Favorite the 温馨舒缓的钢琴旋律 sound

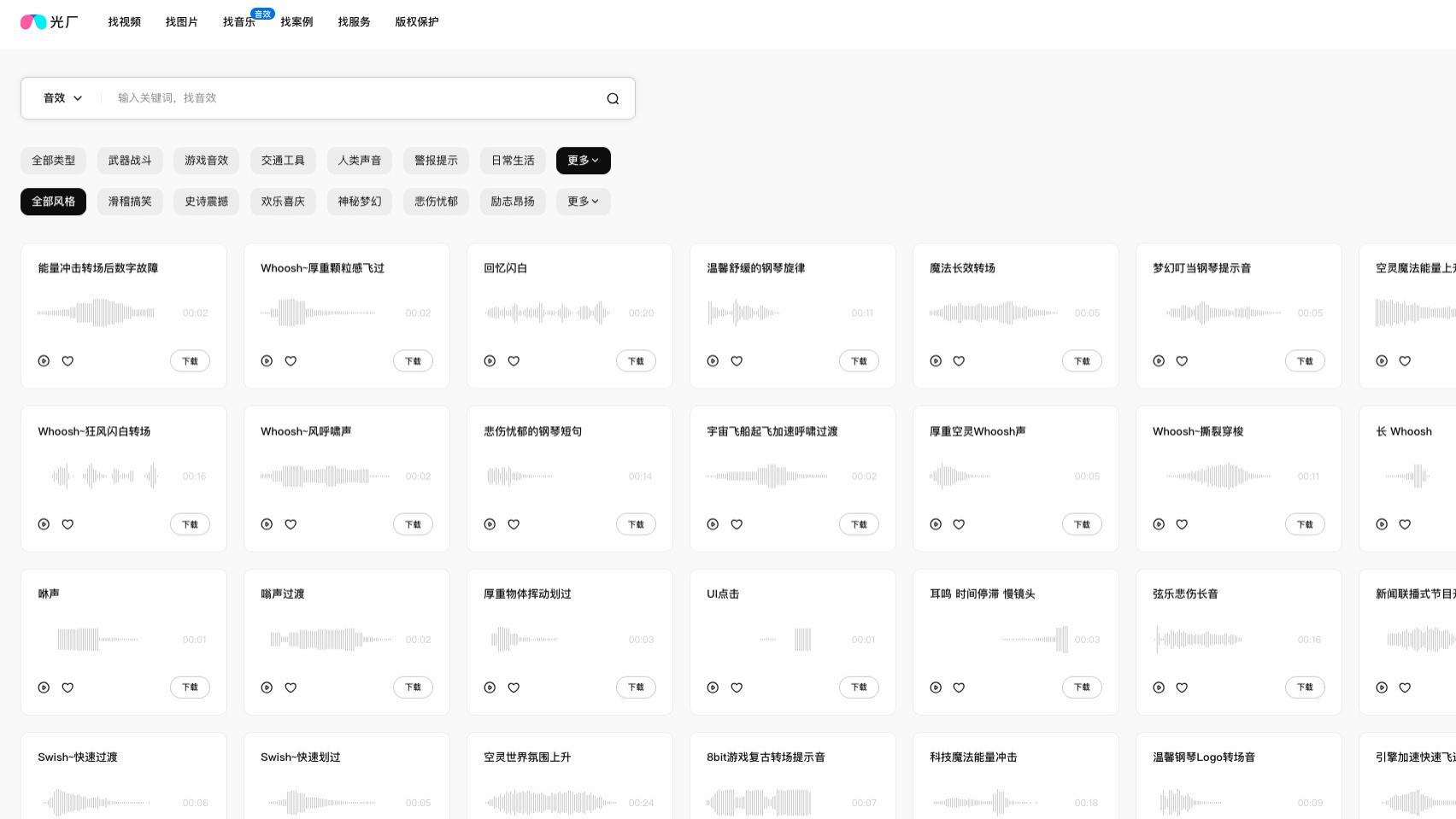737,361
